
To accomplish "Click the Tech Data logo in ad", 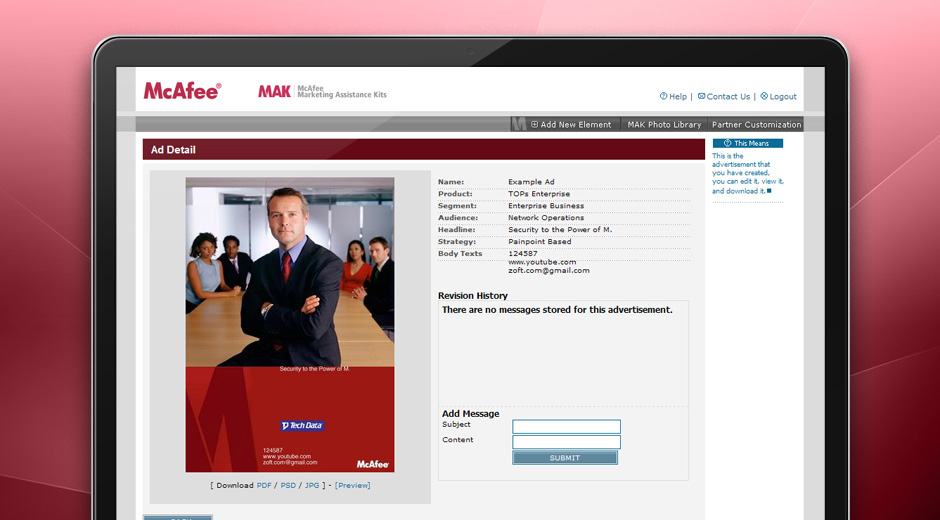I will (x=302, y=426).
